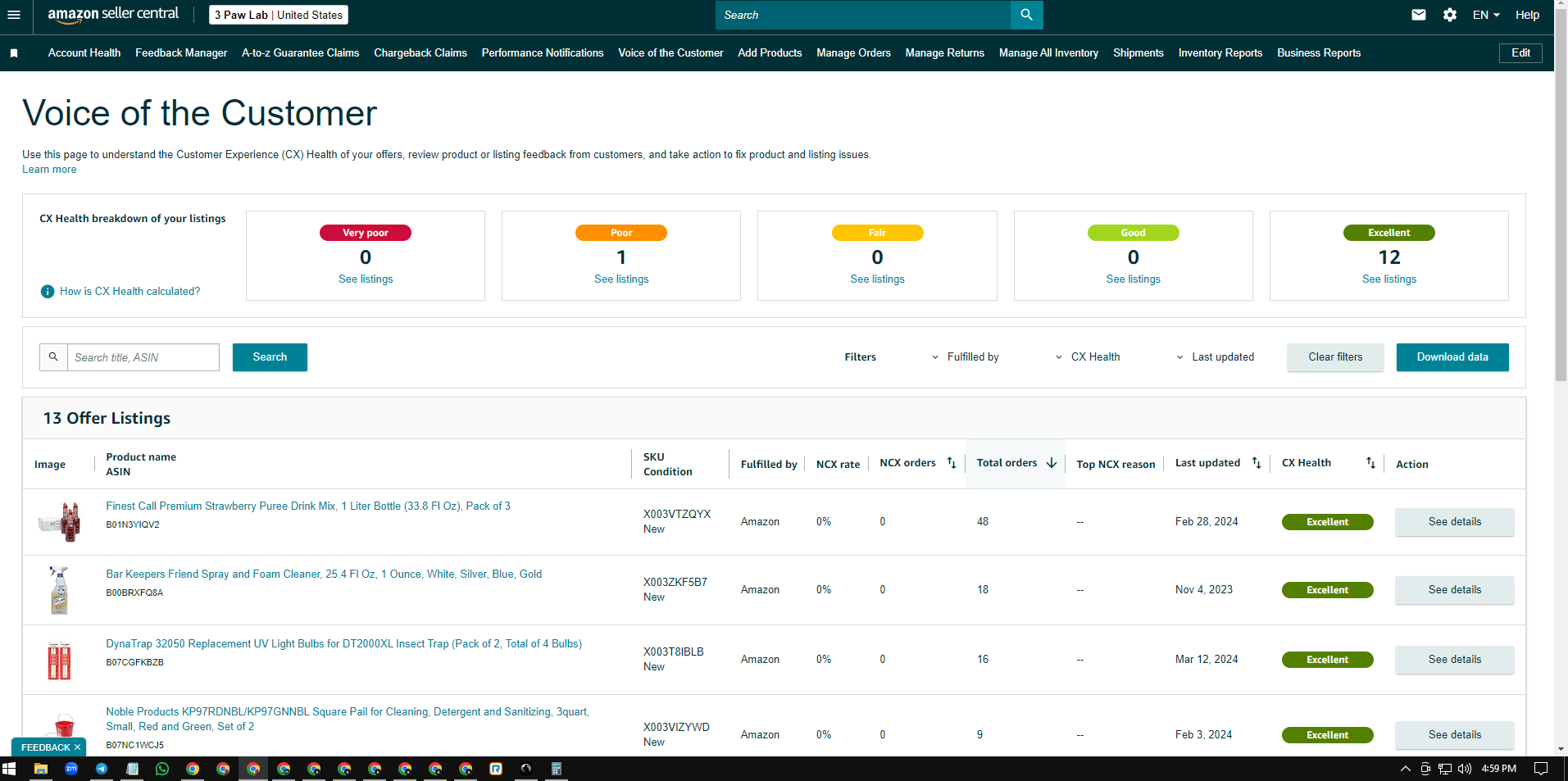Open Telegram from the taskbar
This screenshot has height=781, width=1568.
(102, 769)
